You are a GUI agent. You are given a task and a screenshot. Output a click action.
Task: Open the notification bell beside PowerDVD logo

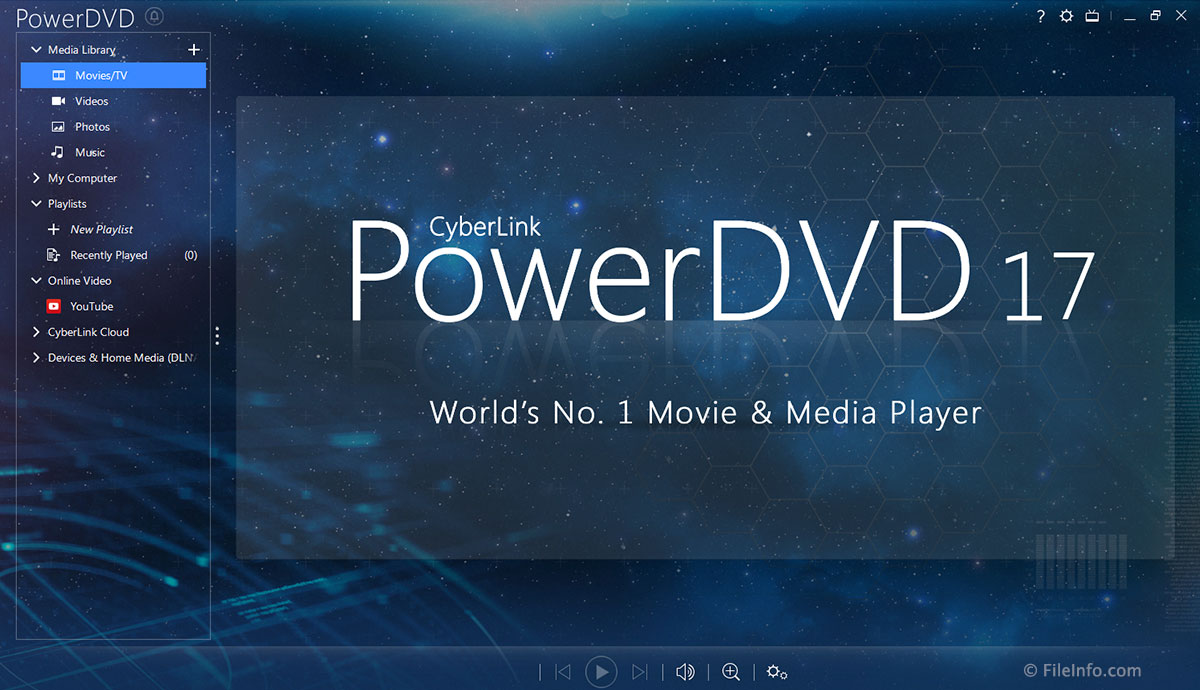pos(154,16)
